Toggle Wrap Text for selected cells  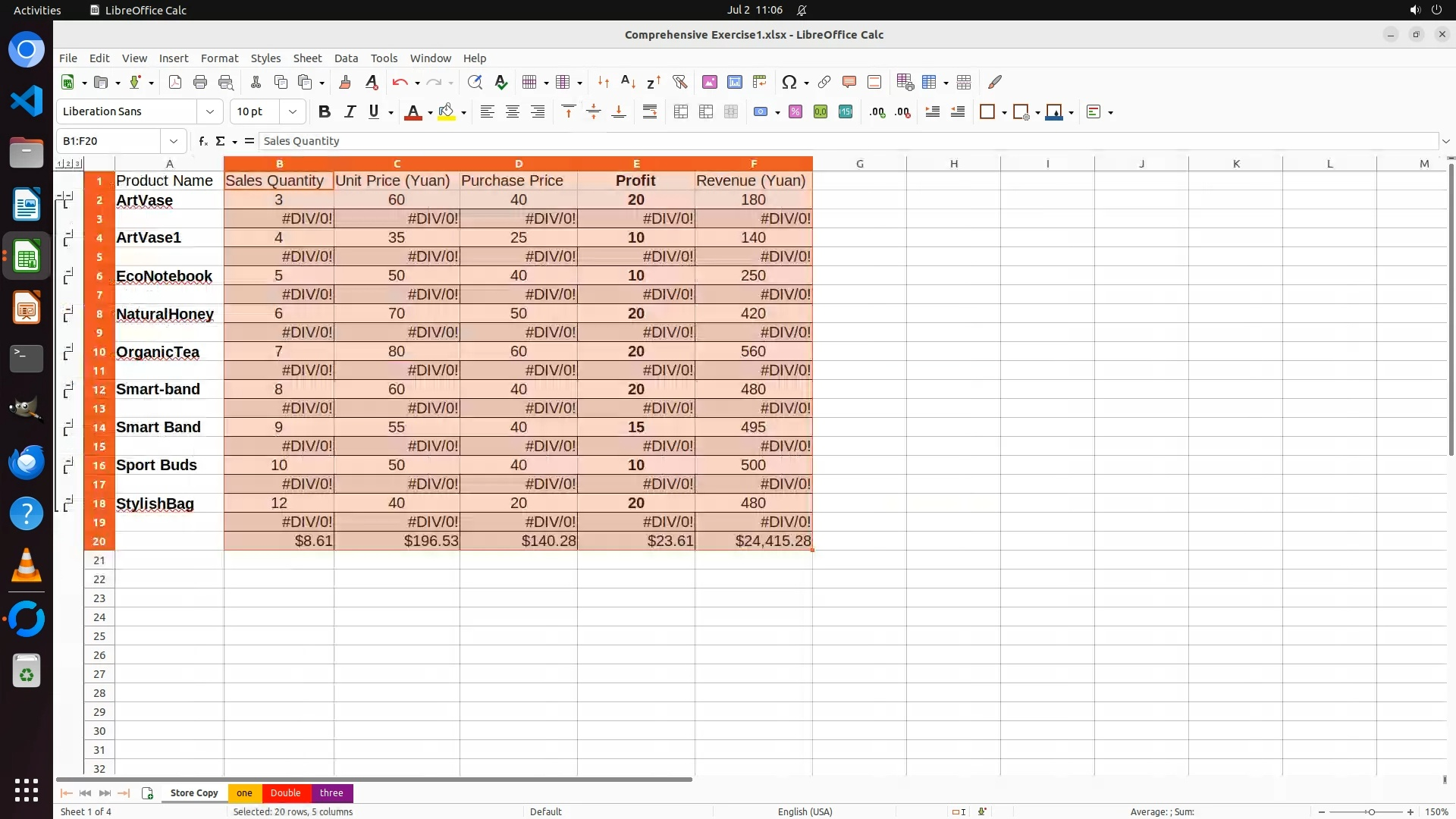point(650,111)
